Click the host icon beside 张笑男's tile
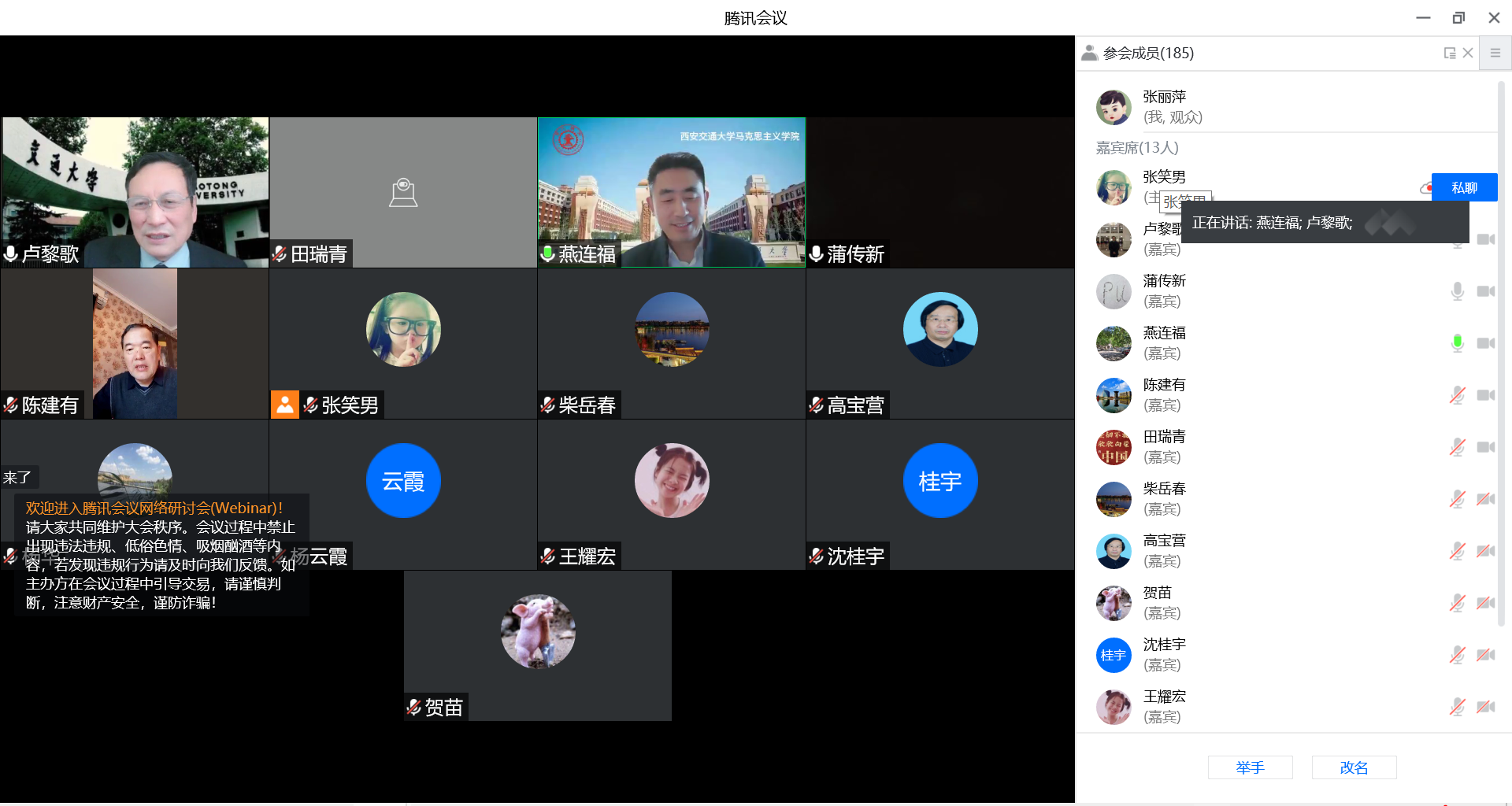The image size is (1512, 806). tap(284, 405)
